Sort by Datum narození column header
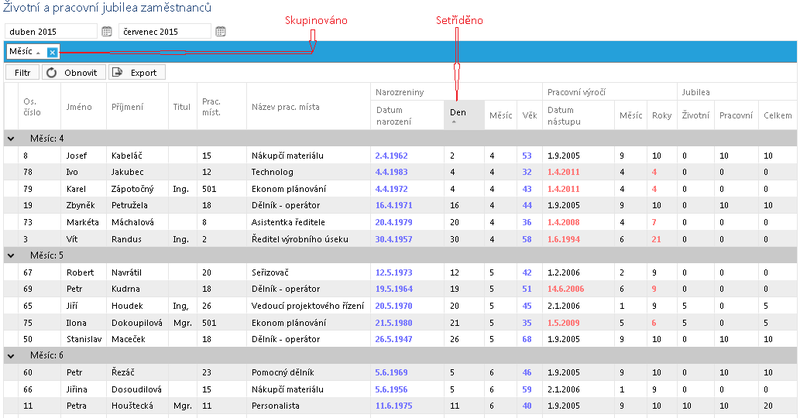 coord(407,115)
